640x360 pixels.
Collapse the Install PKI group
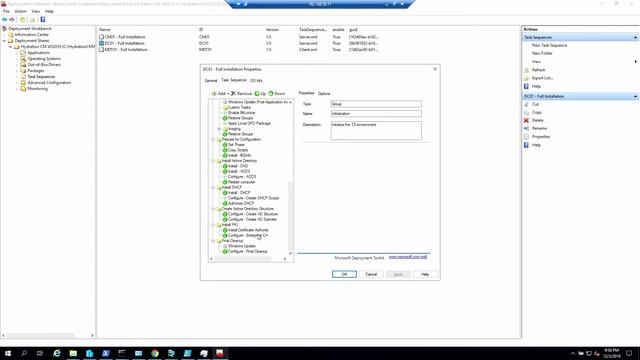pyautogui.click(x=213, y=224)
